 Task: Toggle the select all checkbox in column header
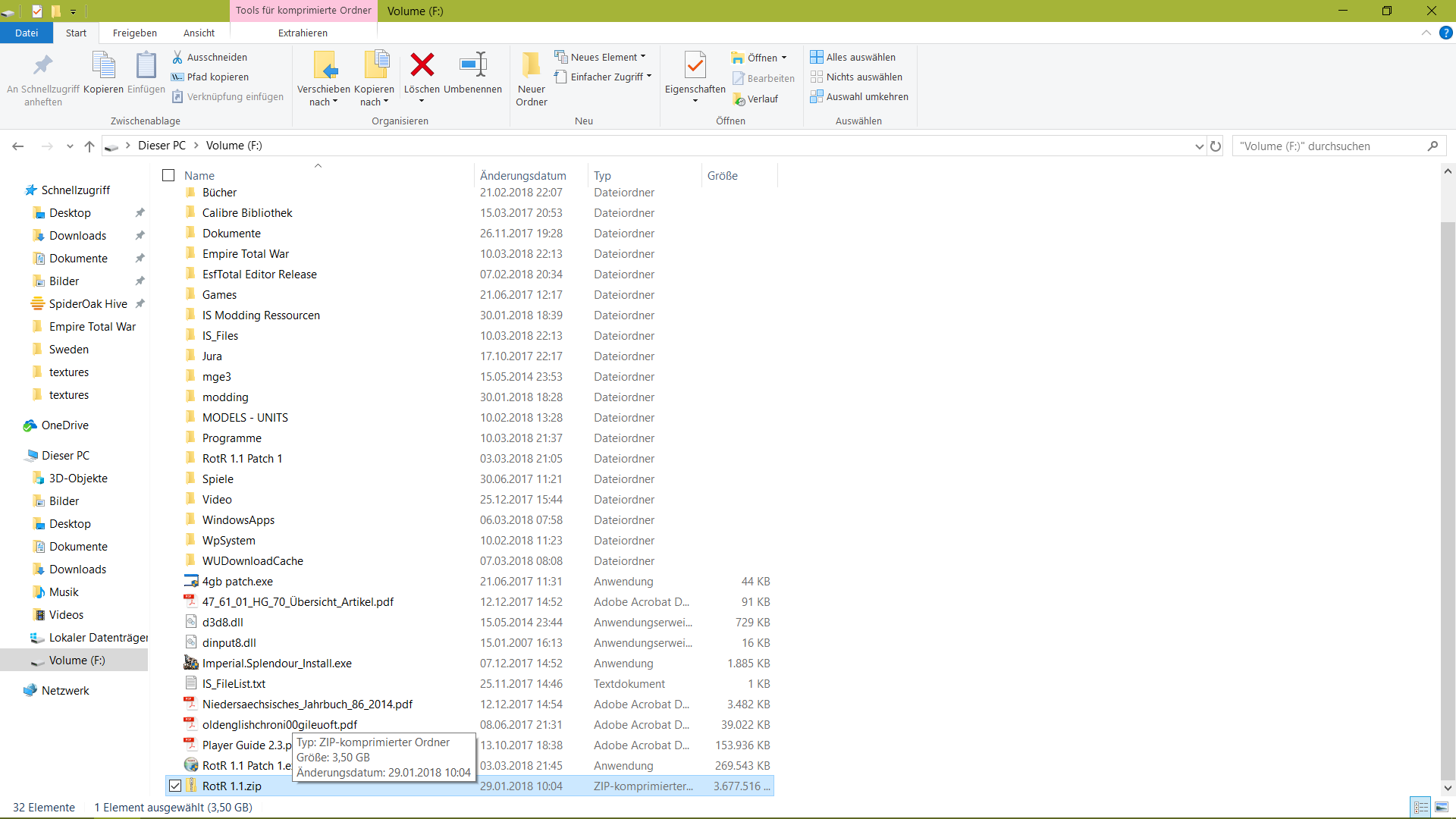coord(168,175)
